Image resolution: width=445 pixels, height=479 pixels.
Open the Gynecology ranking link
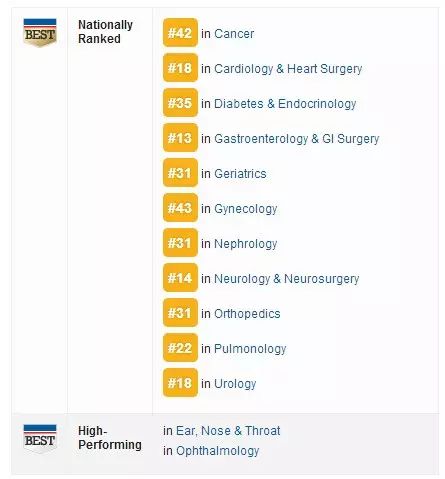click(246, 209)
